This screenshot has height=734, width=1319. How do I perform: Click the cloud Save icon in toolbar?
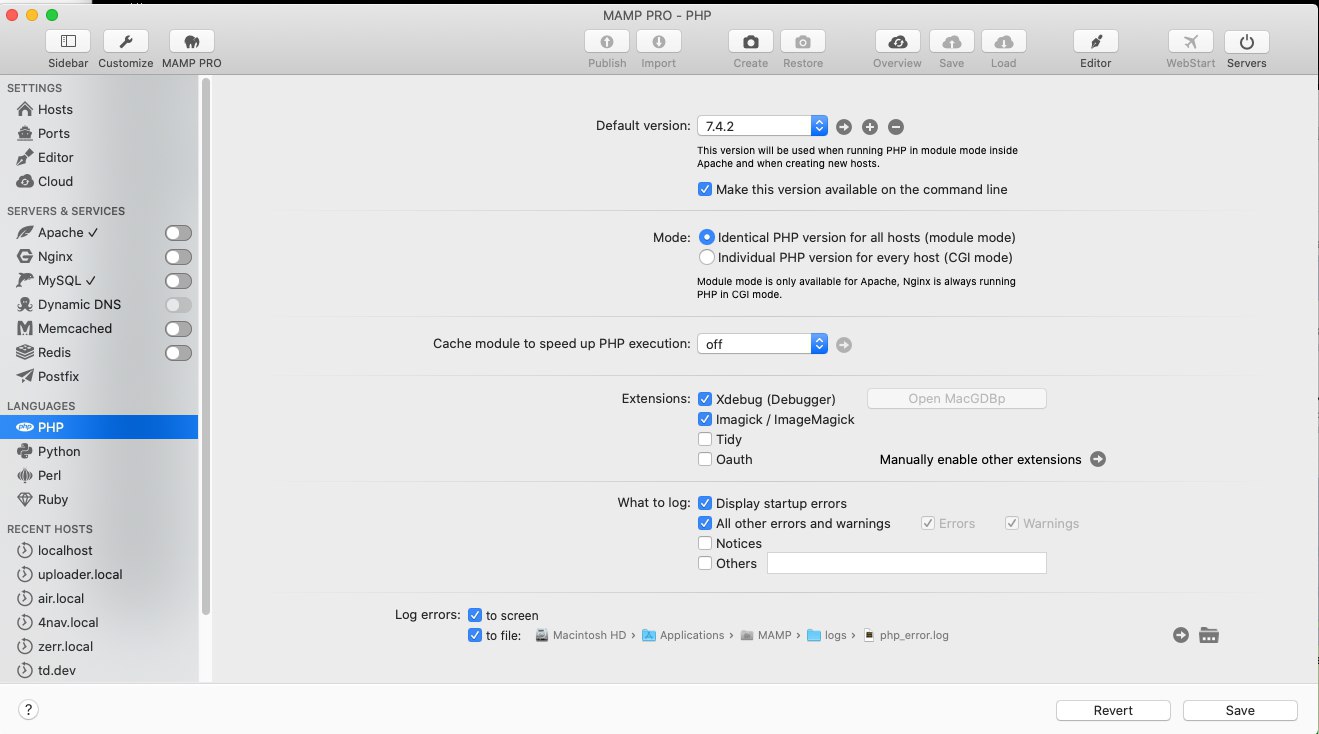[x=952, y=42]
